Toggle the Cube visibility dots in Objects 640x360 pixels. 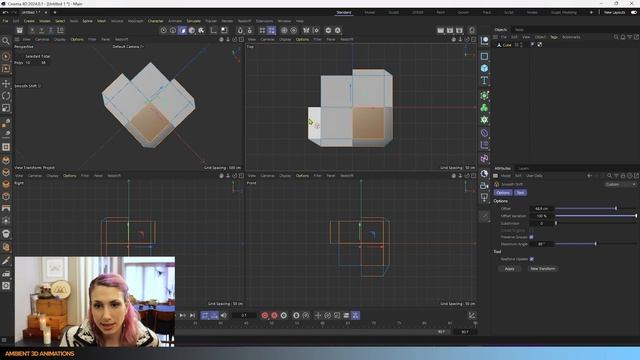(521, 44)
